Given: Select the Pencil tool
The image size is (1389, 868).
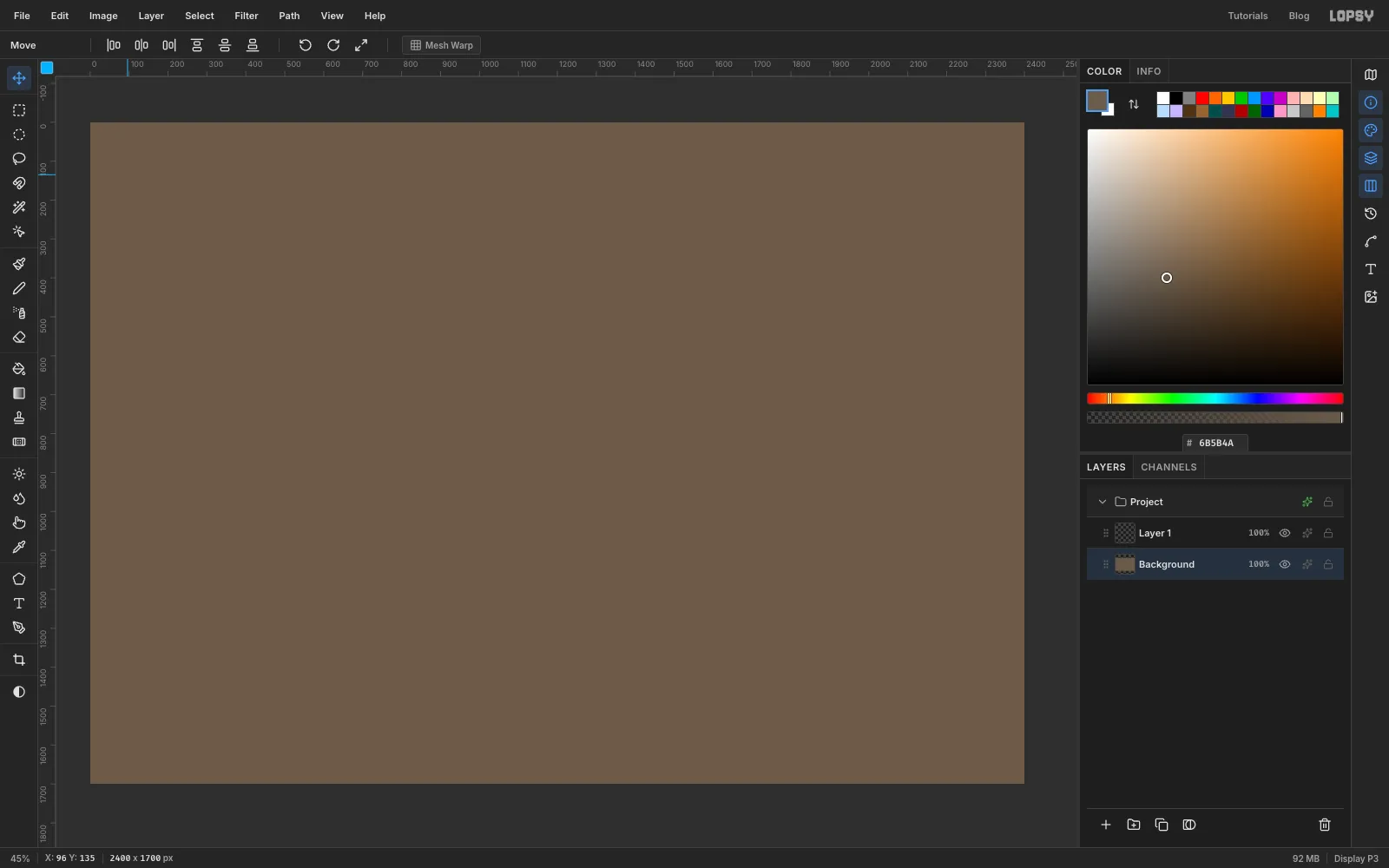Looking at the screenshot, I should click(x=19, y=288).
